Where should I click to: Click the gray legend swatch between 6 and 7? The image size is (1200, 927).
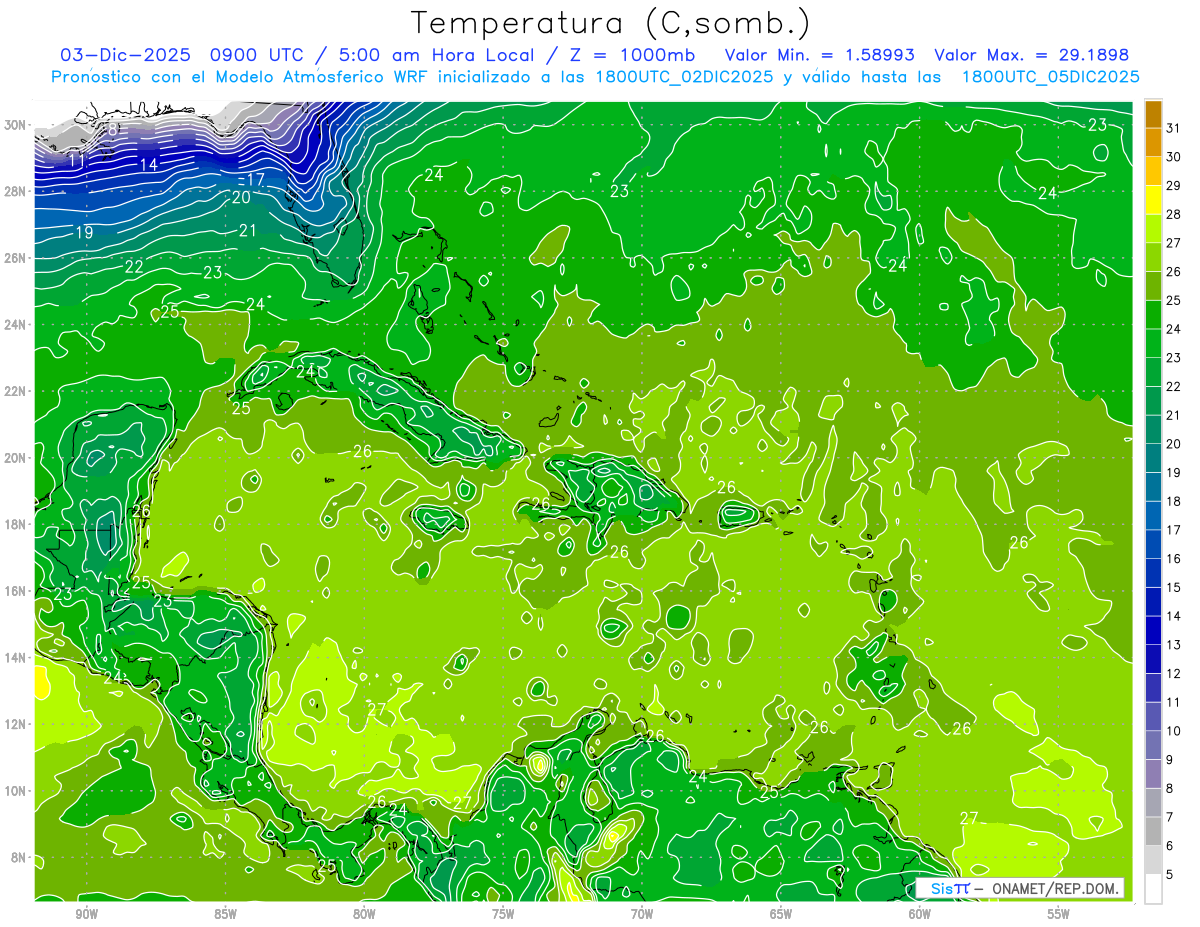[1153, 832]
